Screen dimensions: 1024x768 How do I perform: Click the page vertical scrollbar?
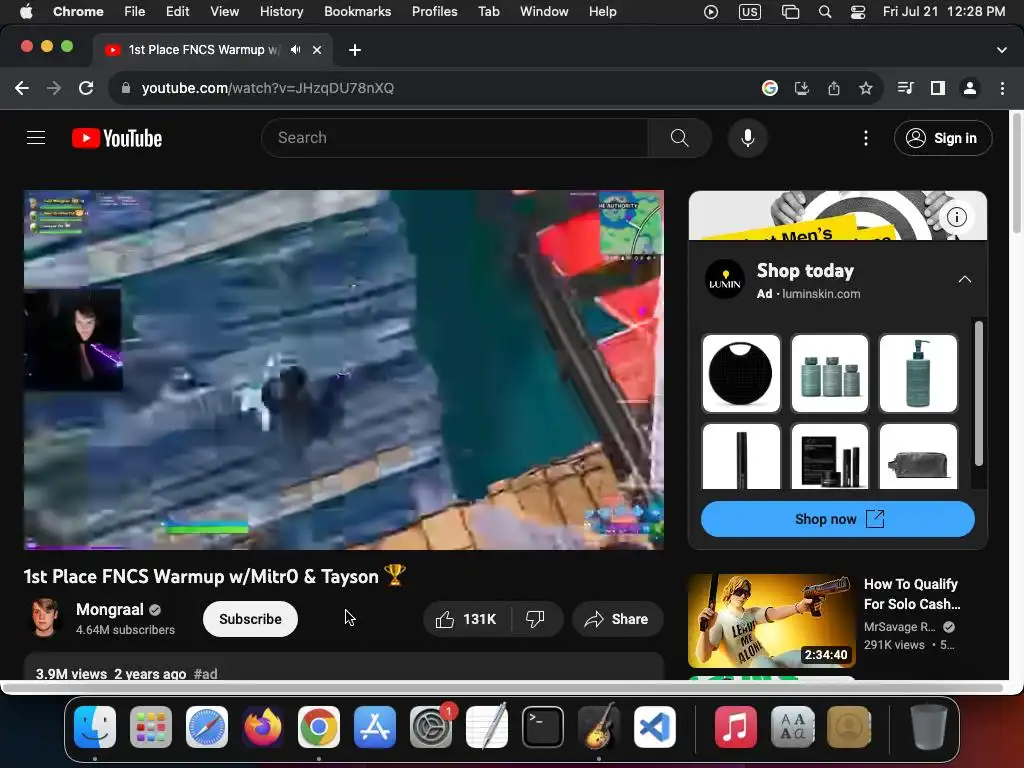point(1016,174)
